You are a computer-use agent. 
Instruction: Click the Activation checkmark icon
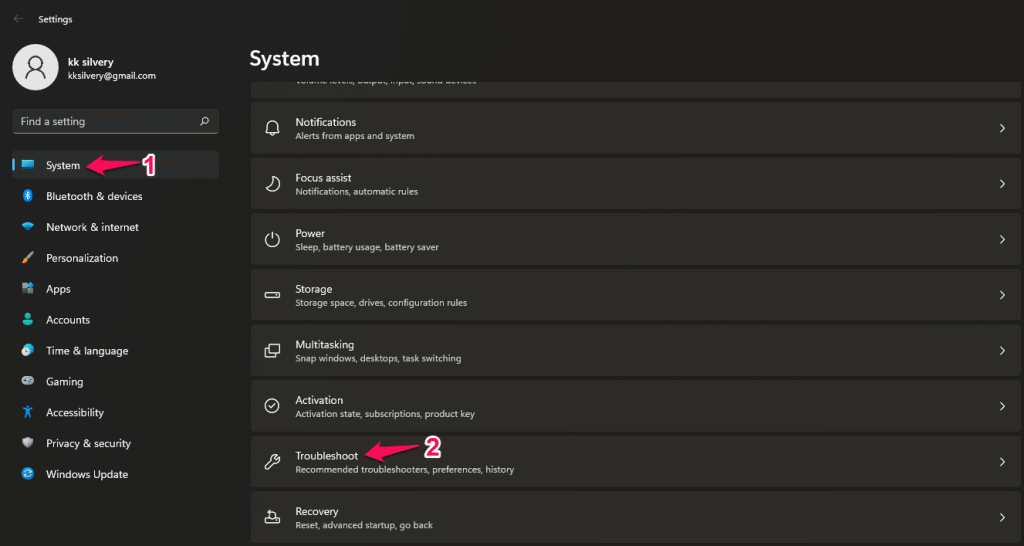[272, 406]
